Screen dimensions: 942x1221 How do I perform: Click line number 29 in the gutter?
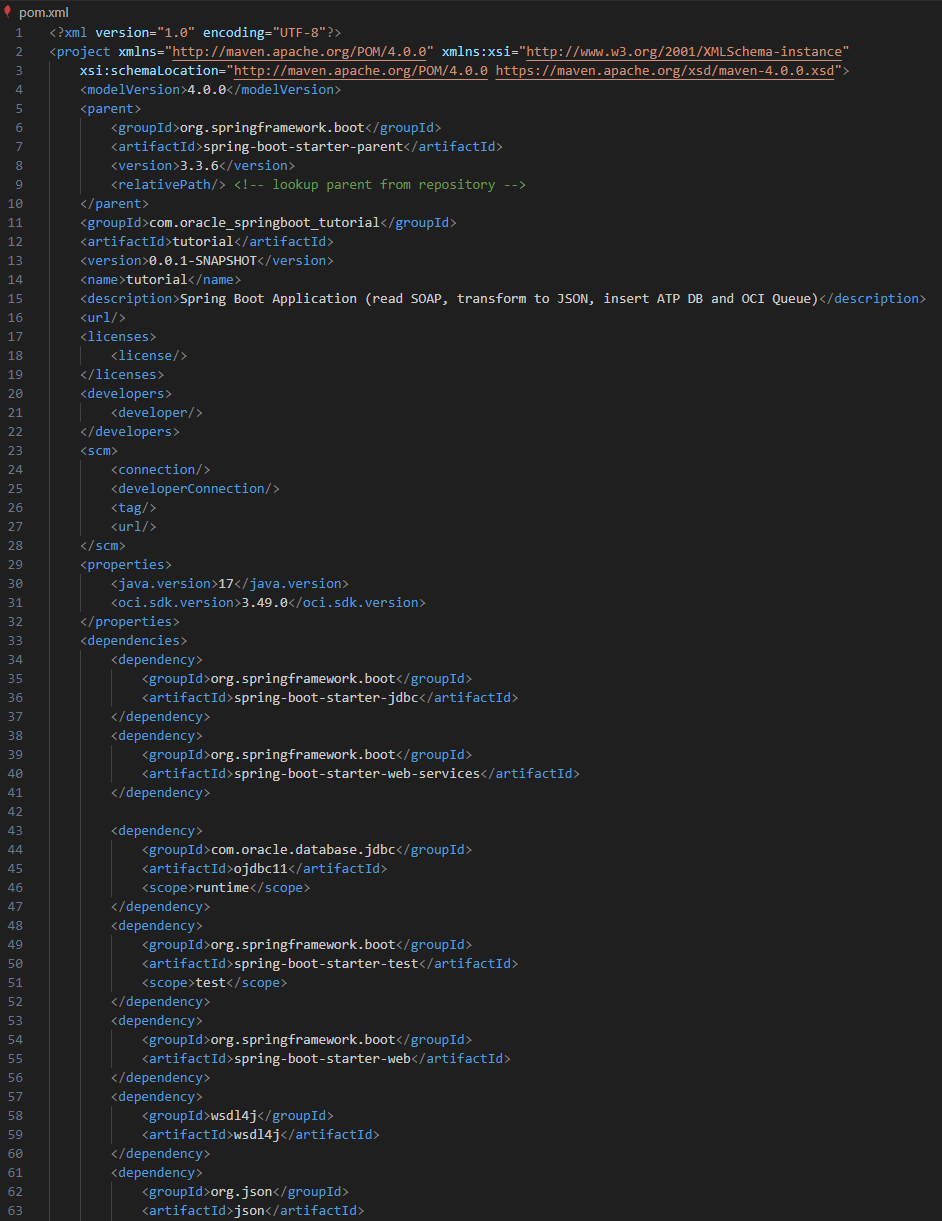15,565
